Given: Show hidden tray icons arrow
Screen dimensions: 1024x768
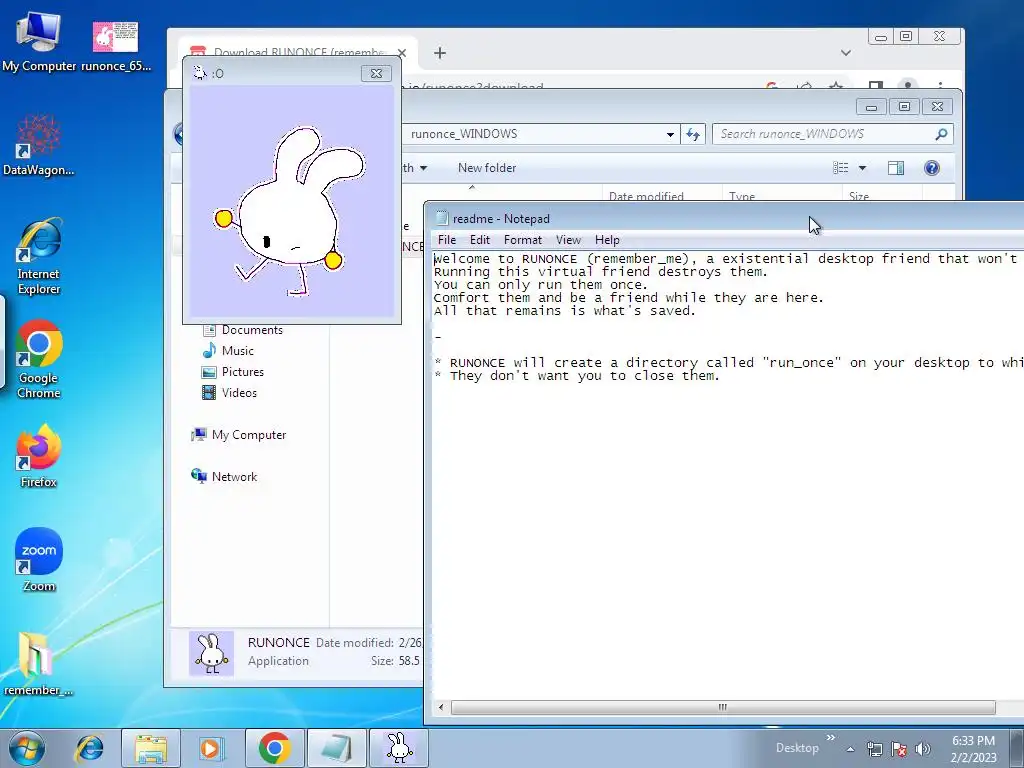Looking at the screenshot, I should pyautogui.click(x=850, y=749).
